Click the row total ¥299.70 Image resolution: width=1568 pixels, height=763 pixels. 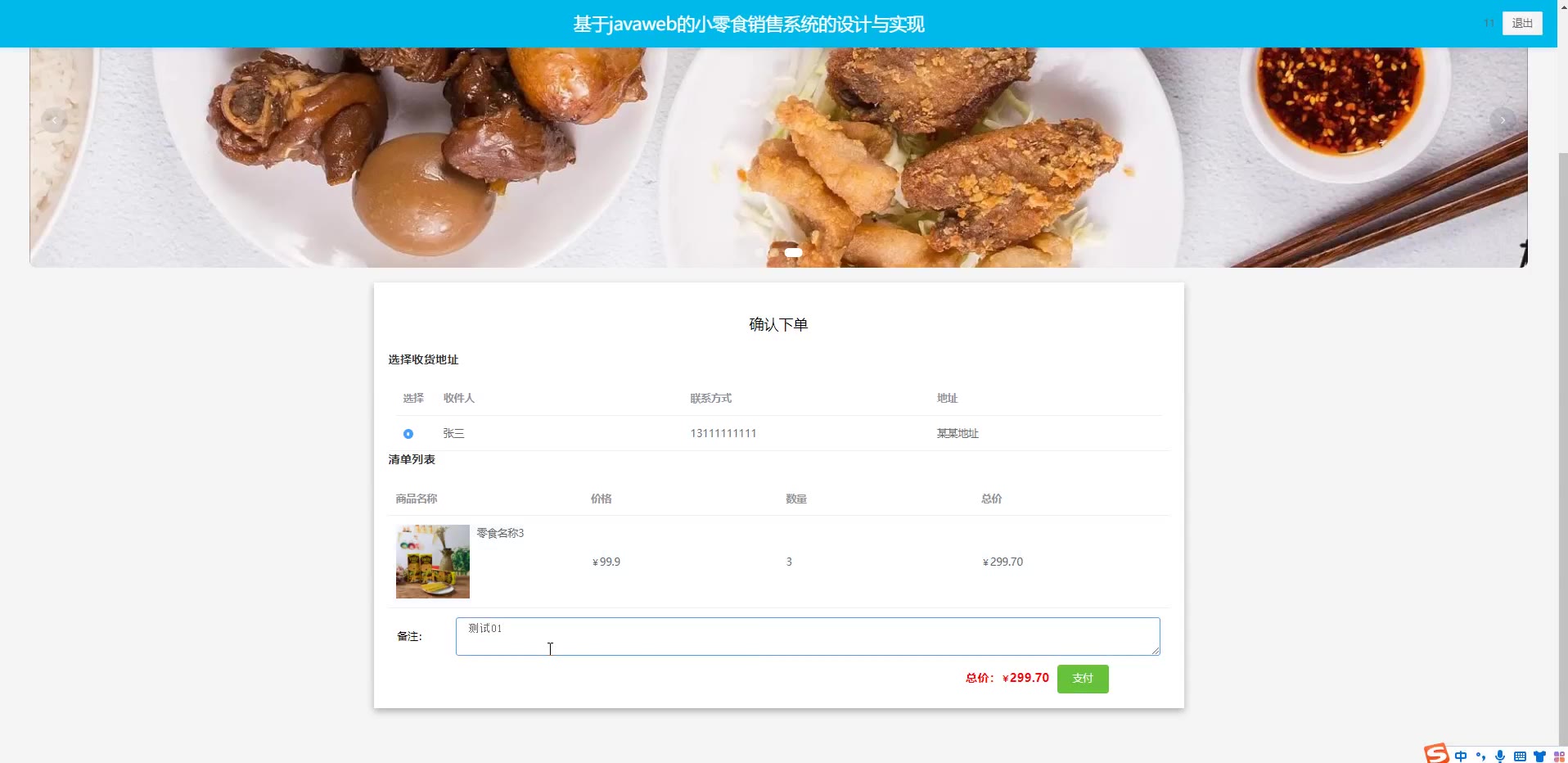point(1003,562)
